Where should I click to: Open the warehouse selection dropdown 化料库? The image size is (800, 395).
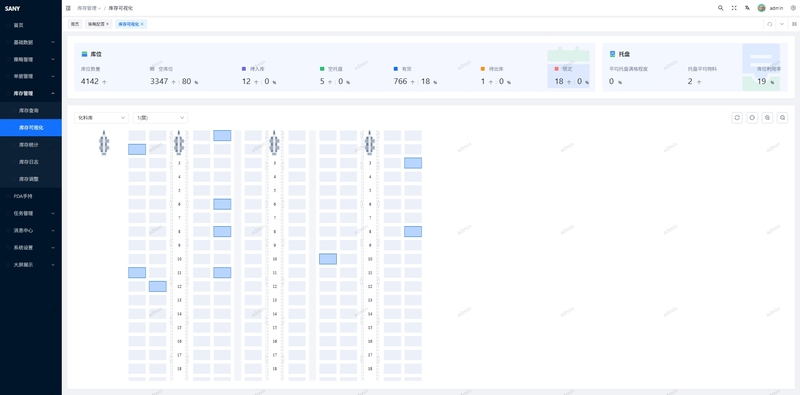tap(102, 118)
